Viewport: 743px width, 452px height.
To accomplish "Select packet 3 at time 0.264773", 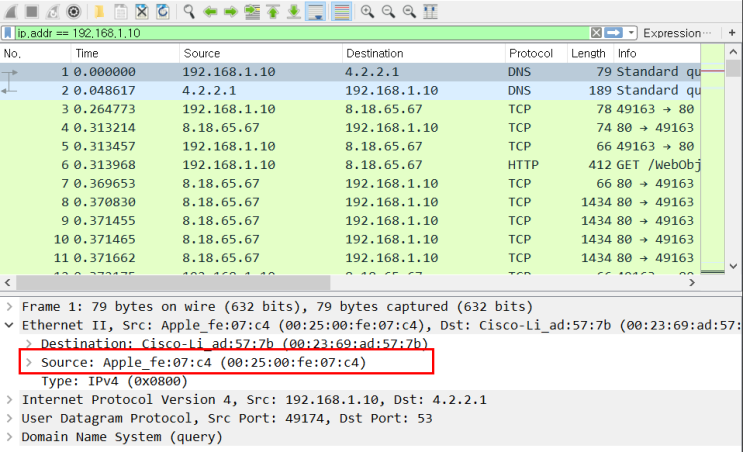I will [350, 109].
